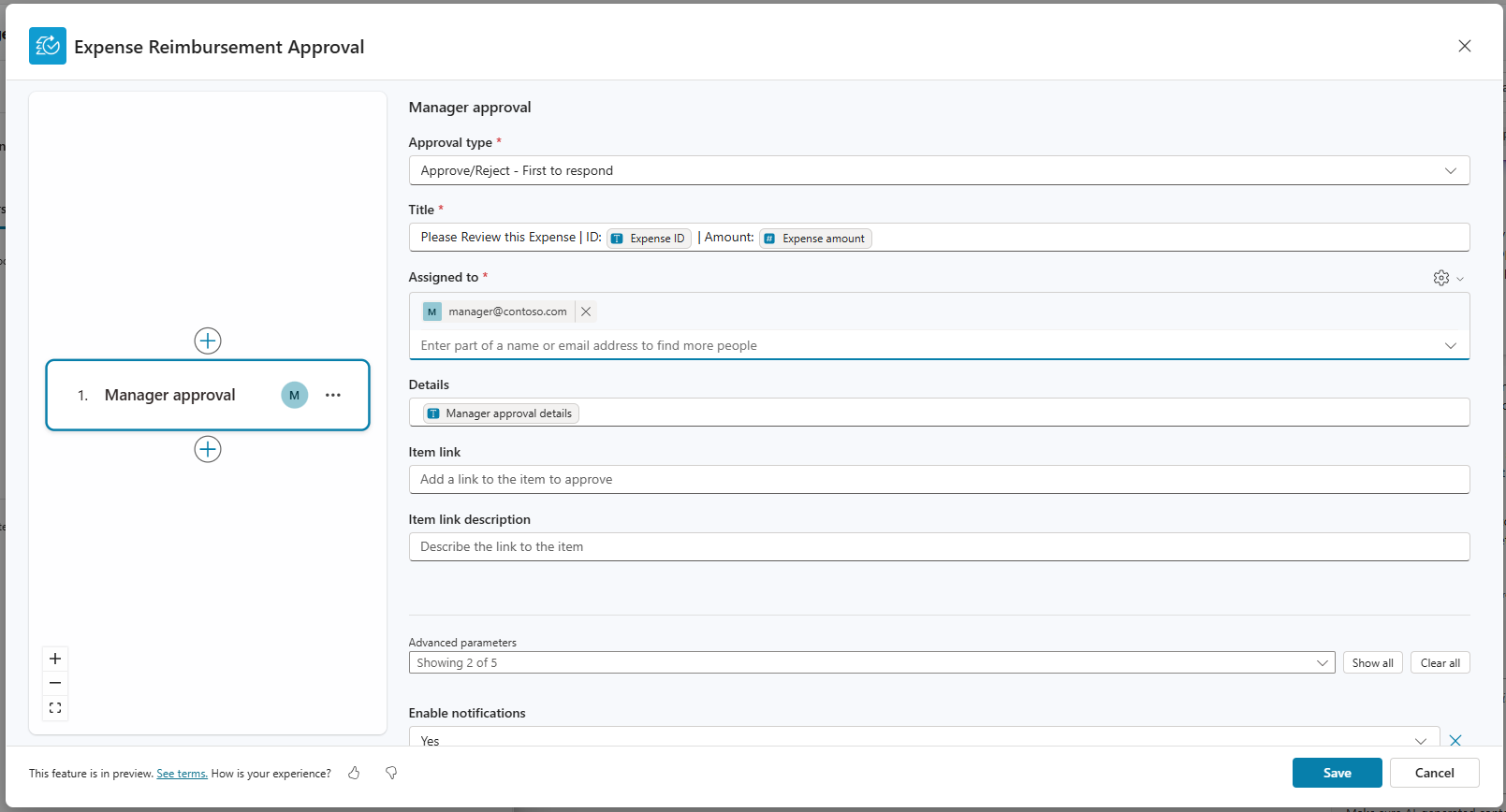Expand the Enable notifications dropdown
1506x812 pixels.
(1420, 740)
